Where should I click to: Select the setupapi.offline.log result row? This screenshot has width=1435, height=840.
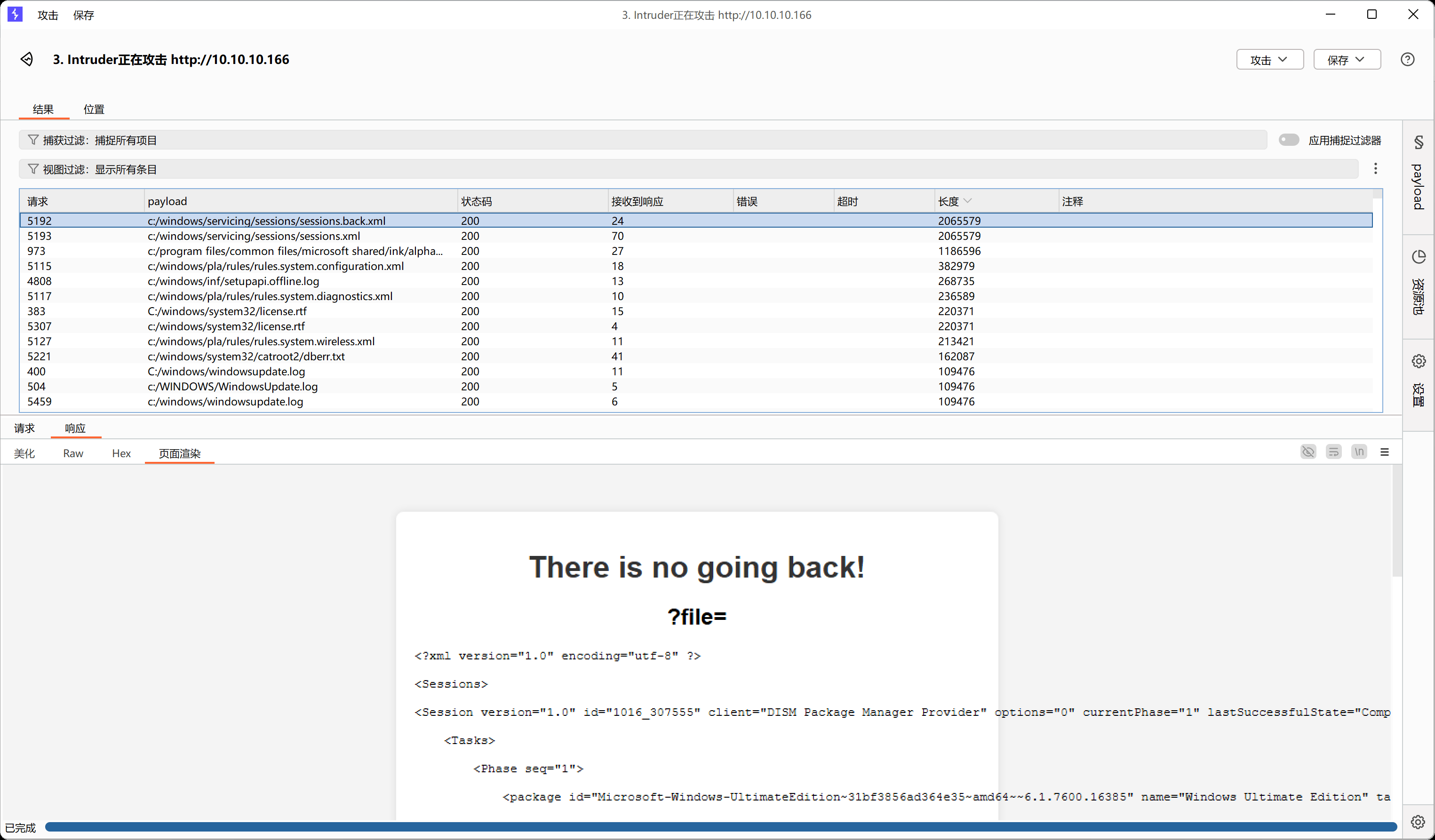click(x=233, y=281)
